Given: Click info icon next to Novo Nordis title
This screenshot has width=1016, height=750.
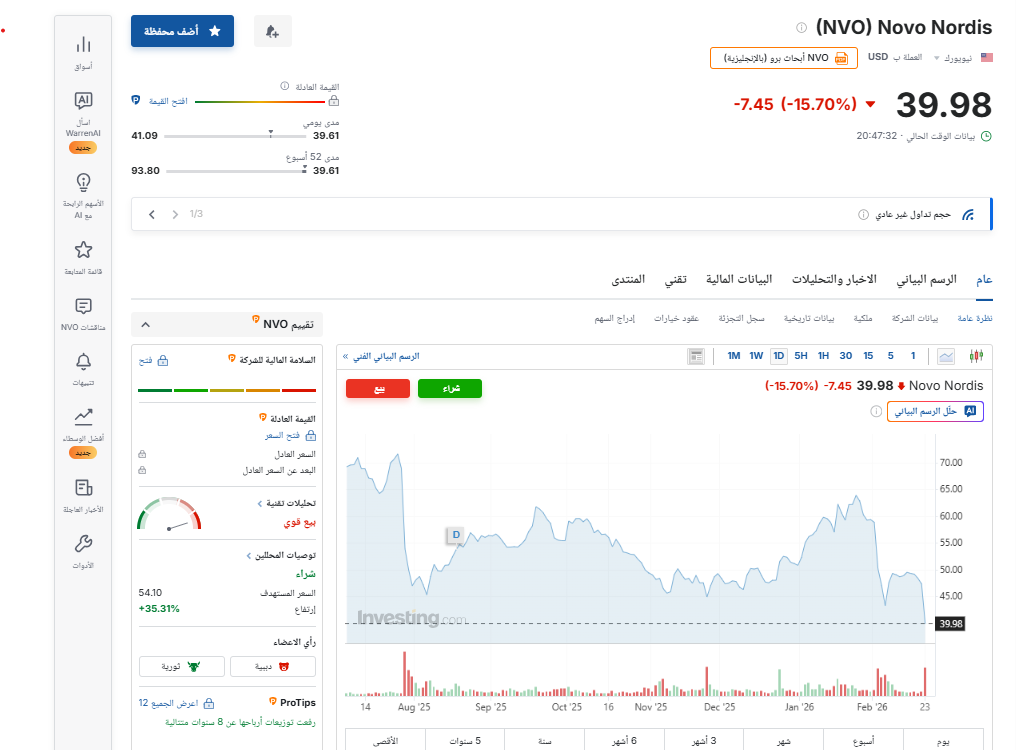Looking at the screenshot, I should click(800, 28).
